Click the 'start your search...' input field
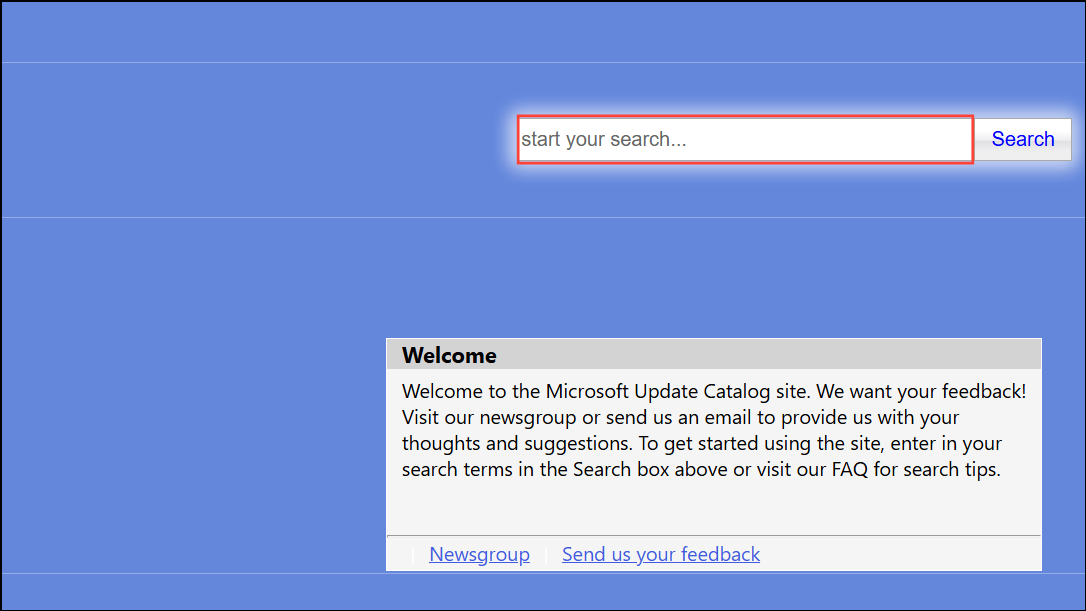This screenshot has width=1086, height=611. click(x=744, y=139)
